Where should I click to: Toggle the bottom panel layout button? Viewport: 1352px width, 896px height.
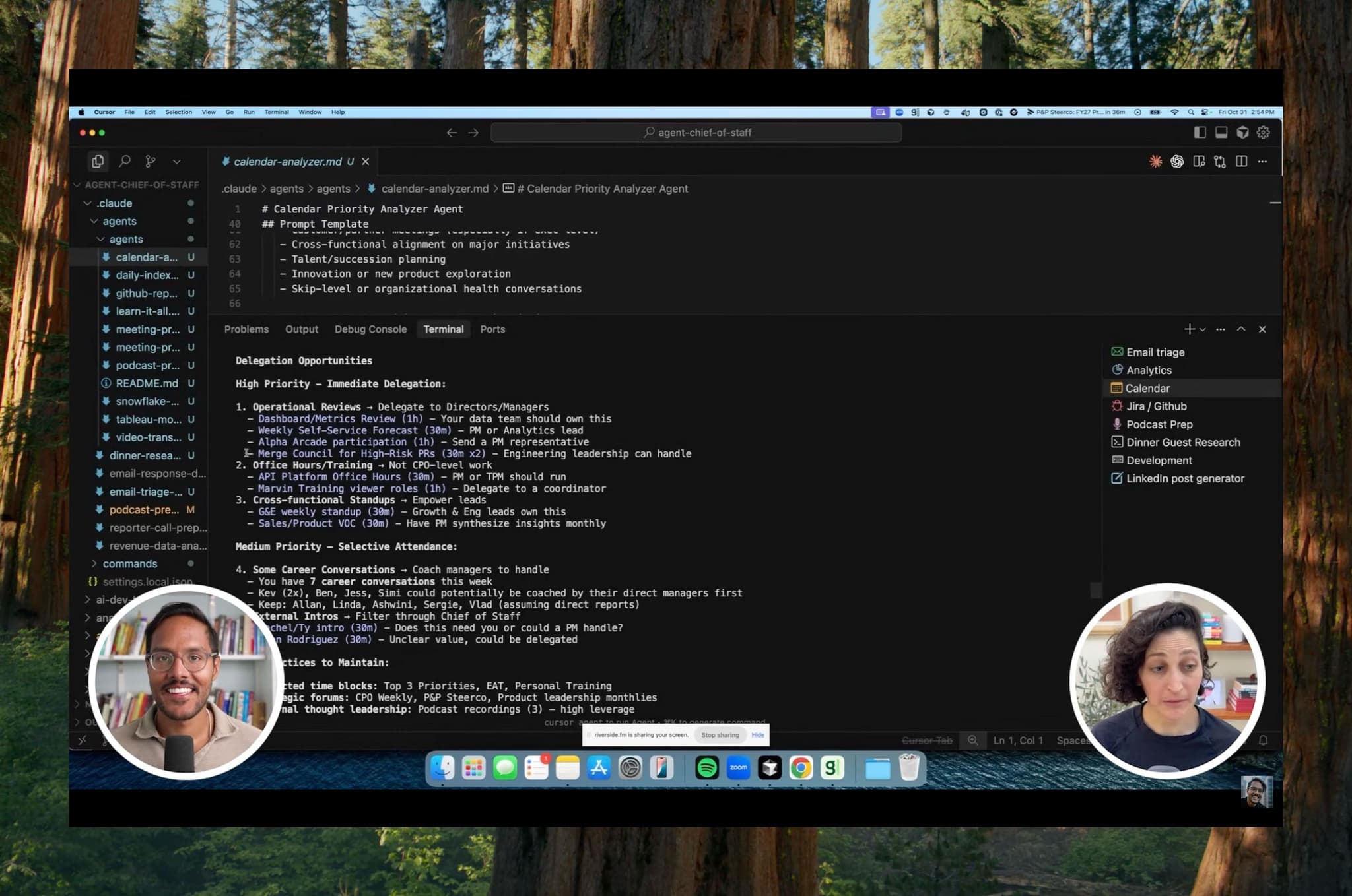click(x=1221, y=133)
